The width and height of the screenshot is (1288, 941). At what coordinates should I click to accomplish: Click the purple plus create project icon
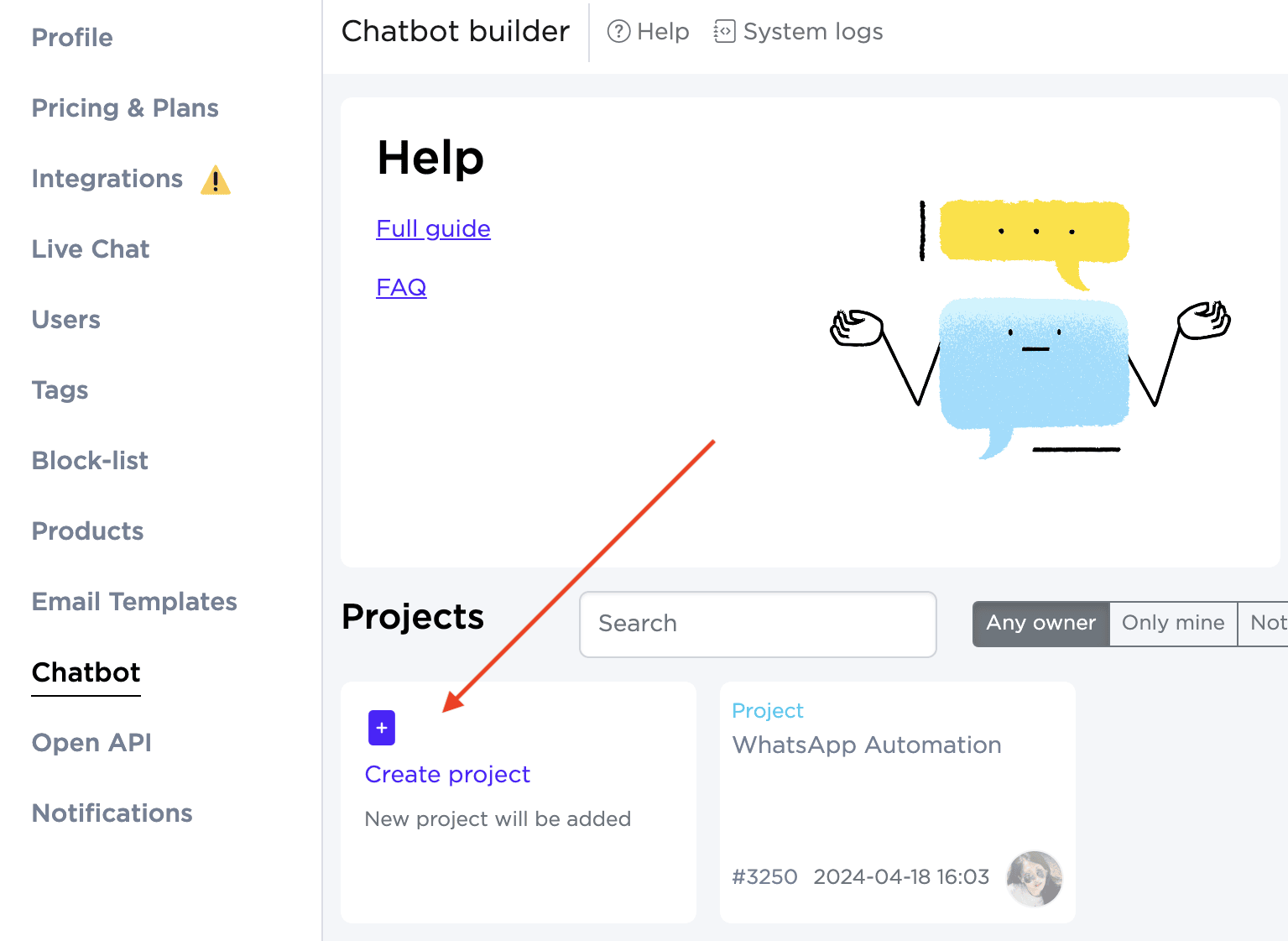click(381, 728)
